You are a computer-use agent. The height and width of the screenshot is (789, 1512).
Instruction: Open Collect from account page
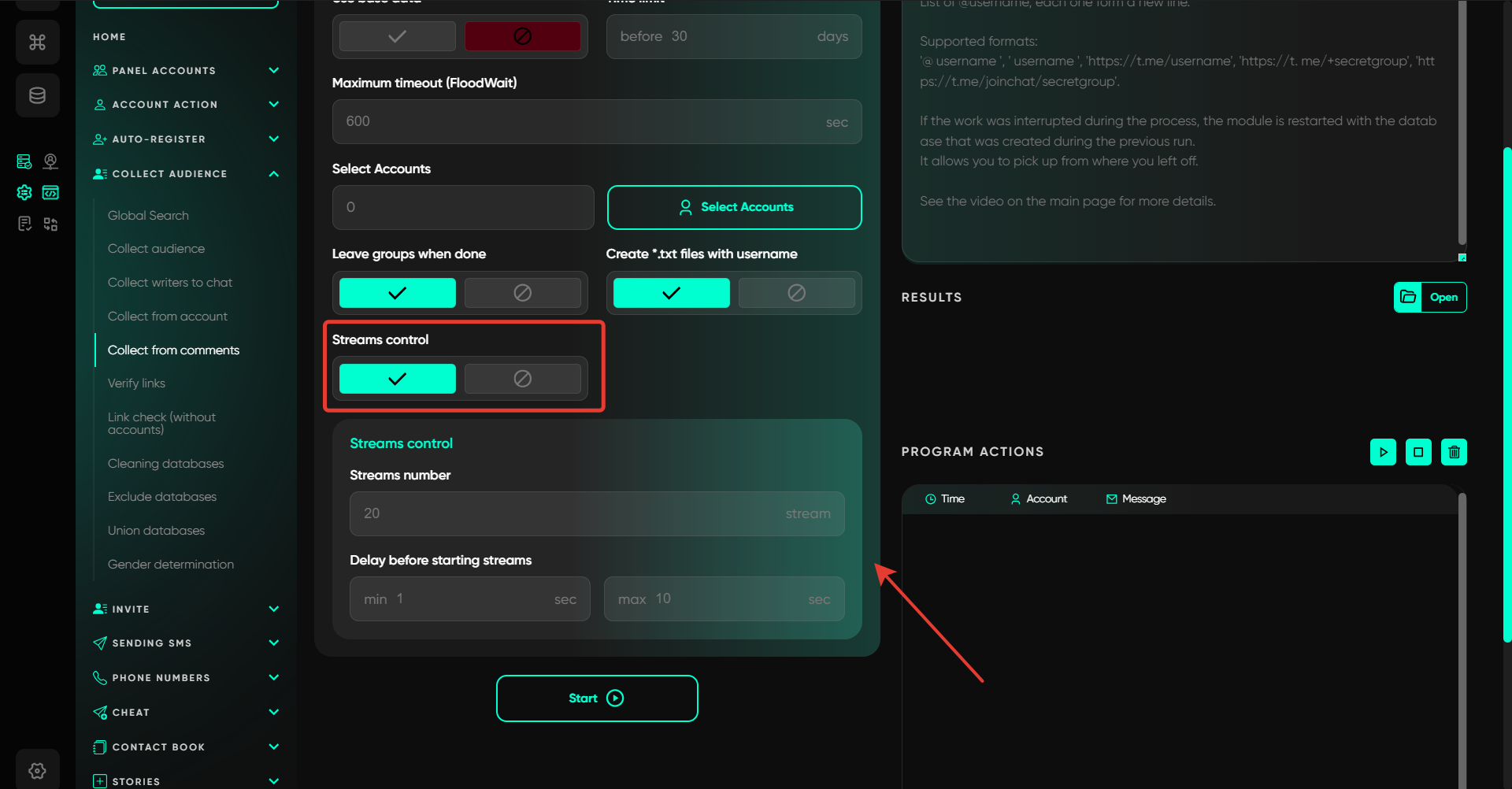[168, 317]
